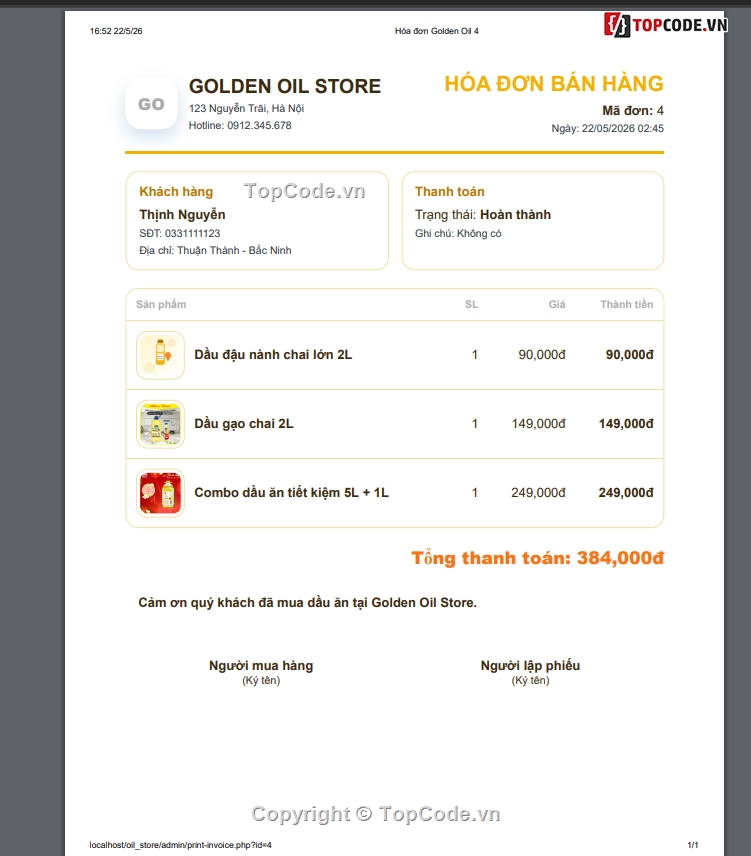Select the product 'Dầu gạo chai 2L'

tap(243, 424)
